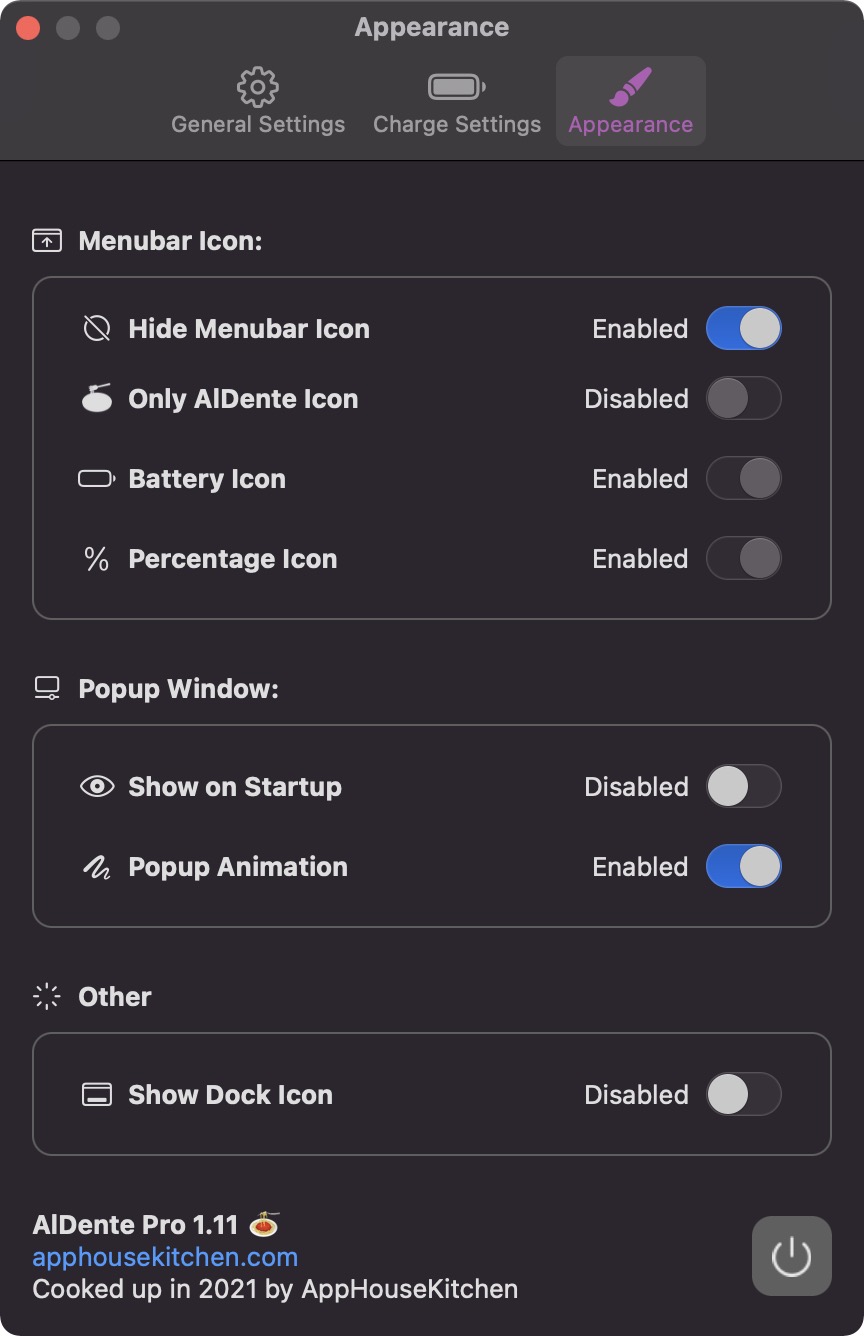Click the Popup Window section header icon
Image resolution: width=864 pixels, height=1336 pixels.
tap(47, 689)
